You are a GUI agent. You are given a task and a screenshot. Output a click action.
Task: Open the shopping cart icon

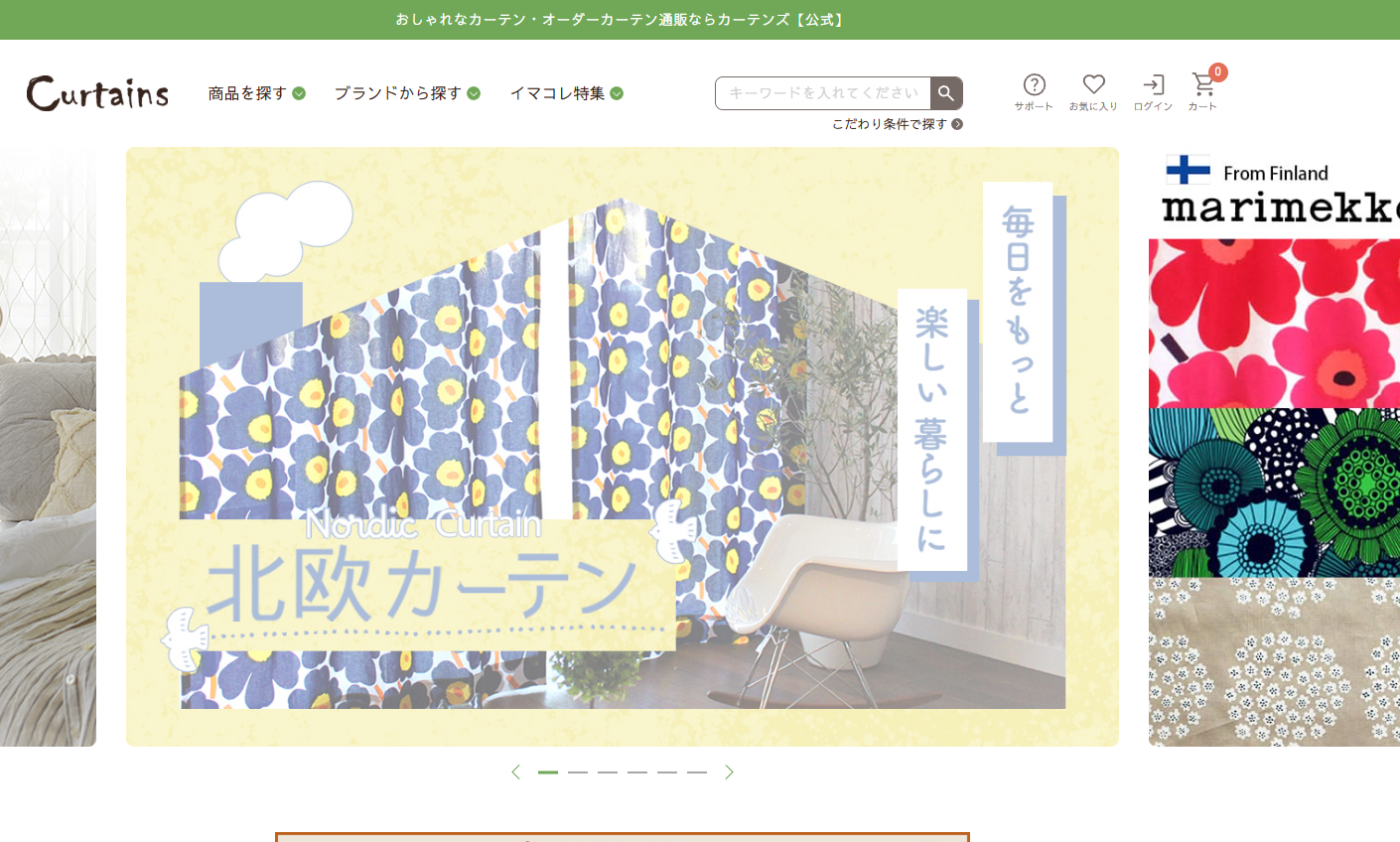pos(1204,90)
